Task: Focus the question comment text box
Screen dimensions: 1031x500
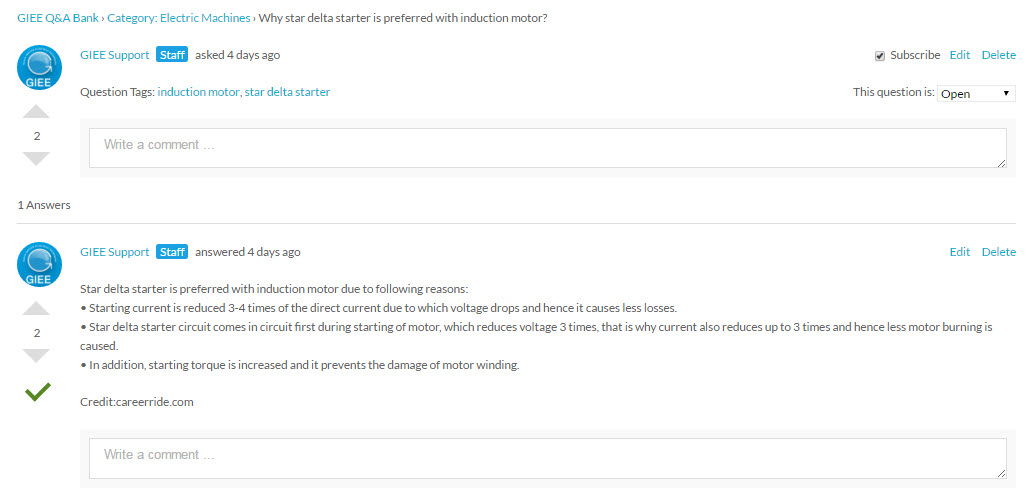Action: [x=548, y=148]
